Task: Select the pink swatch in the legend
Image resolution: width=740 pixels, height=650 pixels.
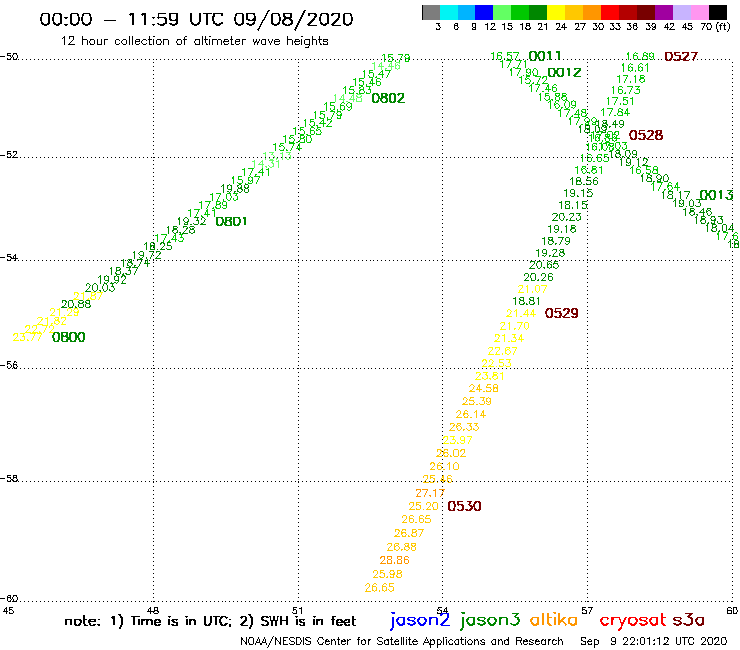Action: (x=700, y=12)
